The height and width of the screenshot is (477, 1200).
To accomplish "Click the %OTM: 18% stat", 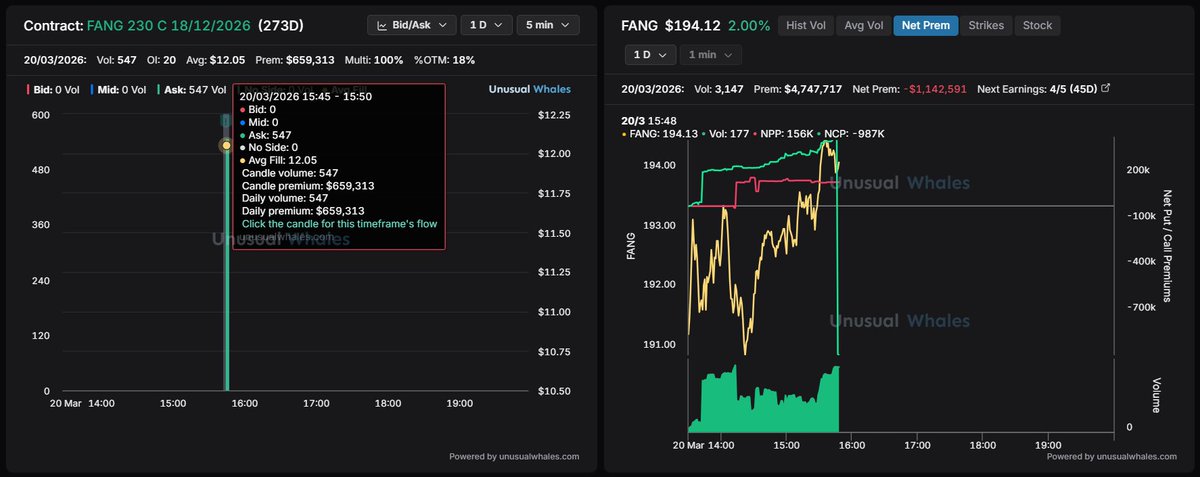I will [445, 60].
